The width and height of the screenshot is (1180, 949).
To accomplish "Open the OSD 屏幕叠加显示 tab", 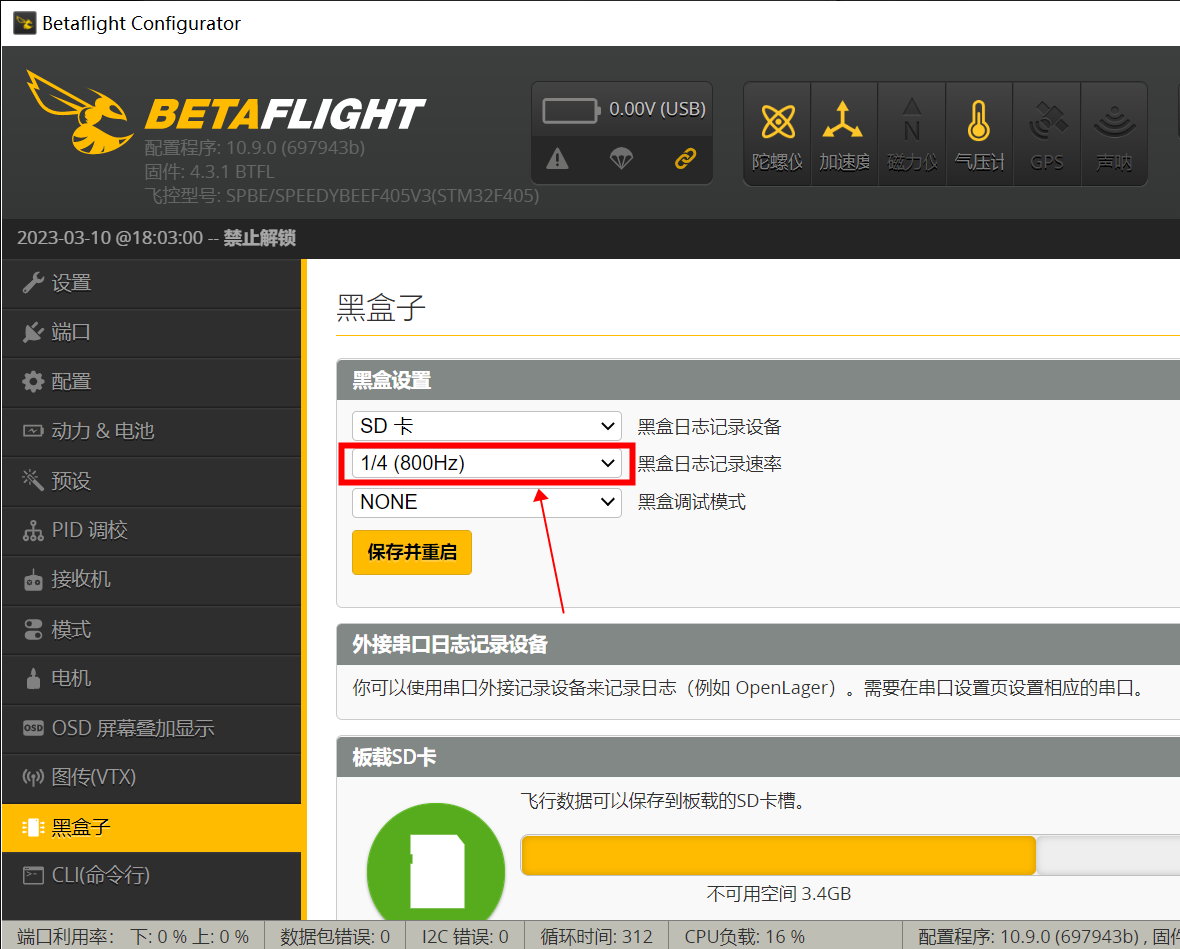I will [151, 728].
